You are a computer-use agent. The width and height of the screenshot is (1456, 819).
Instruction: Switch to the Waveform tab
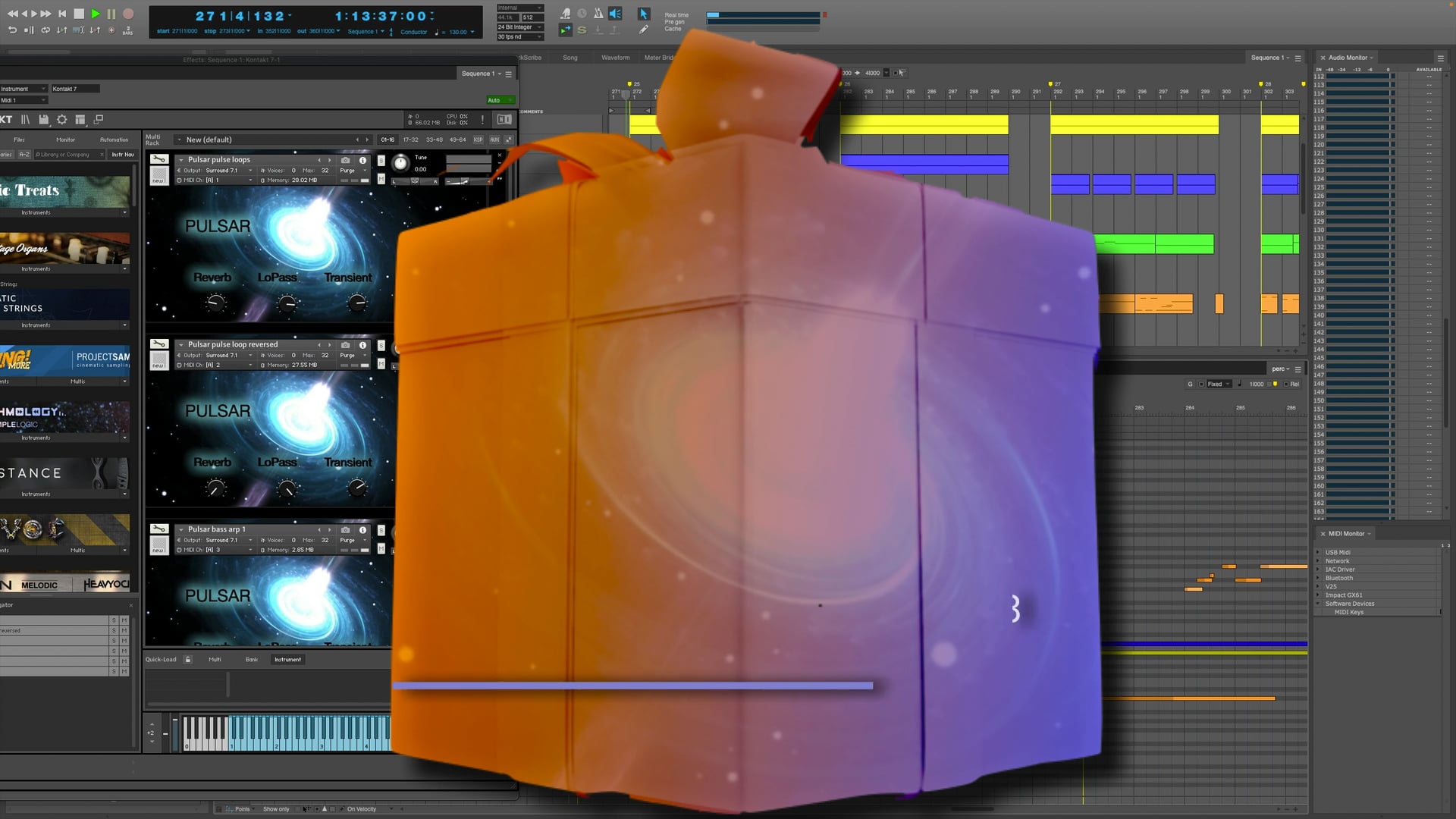click(616, 58)
